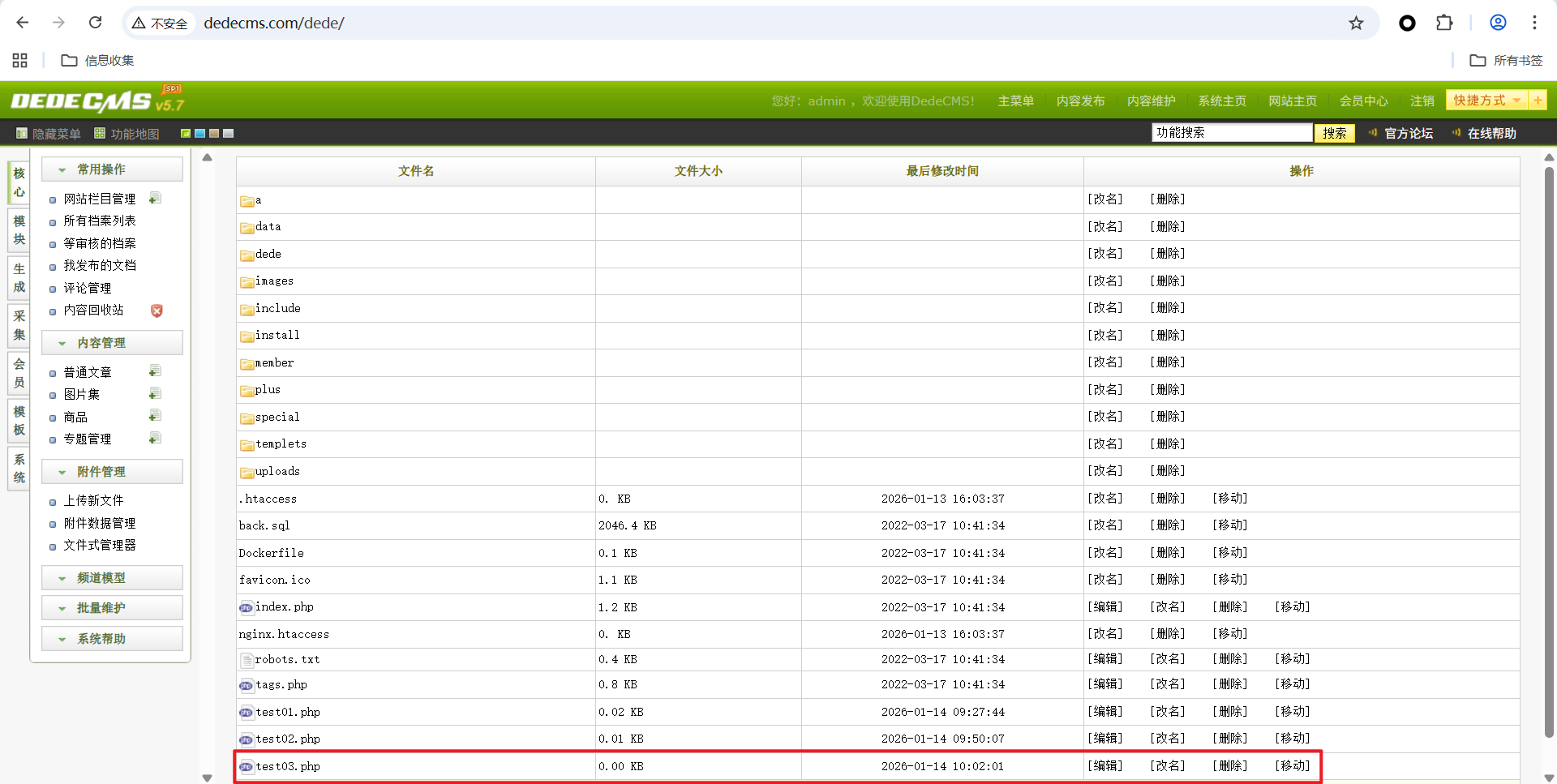Open the 信息收集 bookmark folder
The height and width of the screenshot is (784, 1557).
pyautogui.click(x=97, y=60)
